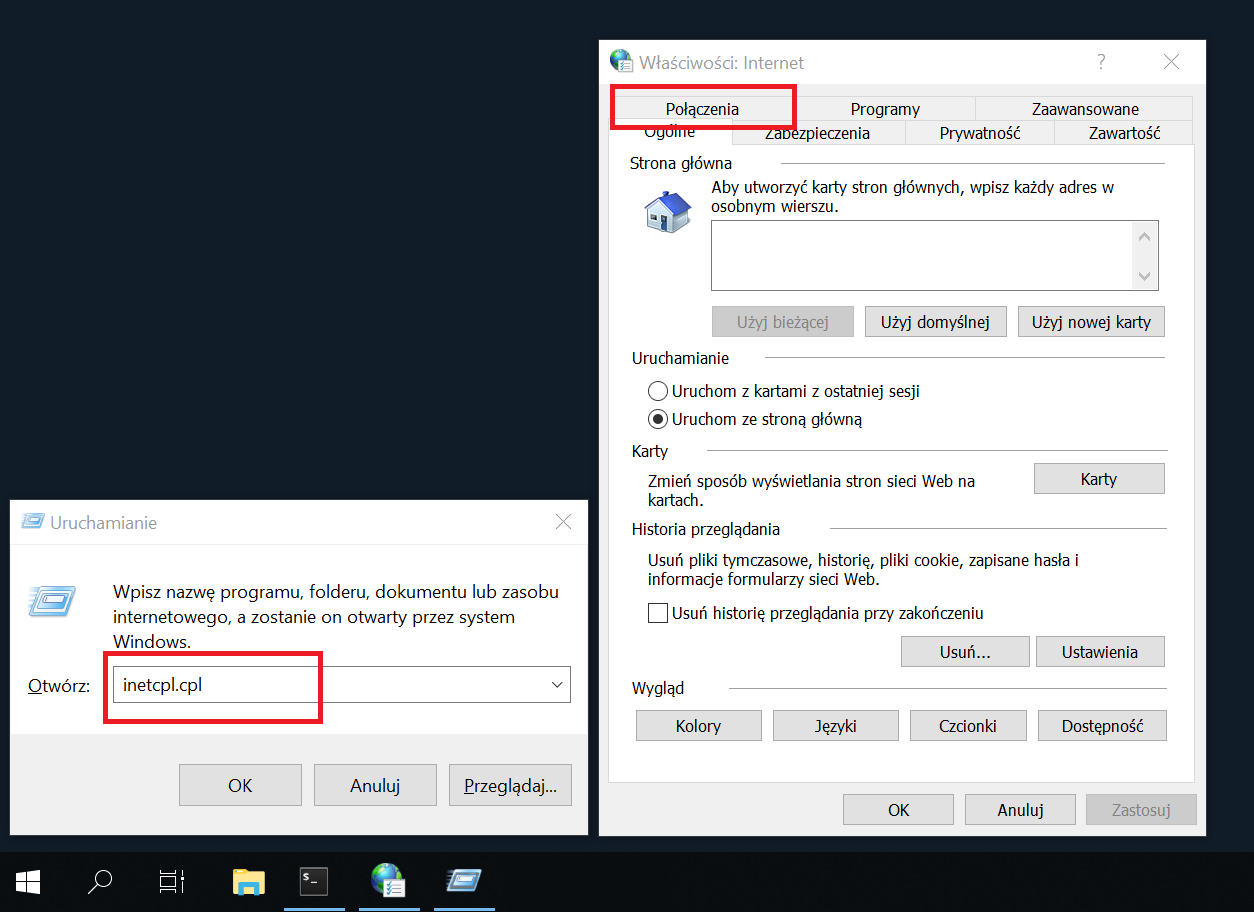Select 'Uruchom z kartami z ostatniej sesji' option
Viewport: 1254px width, 912px height.
(x=658, y=391)
